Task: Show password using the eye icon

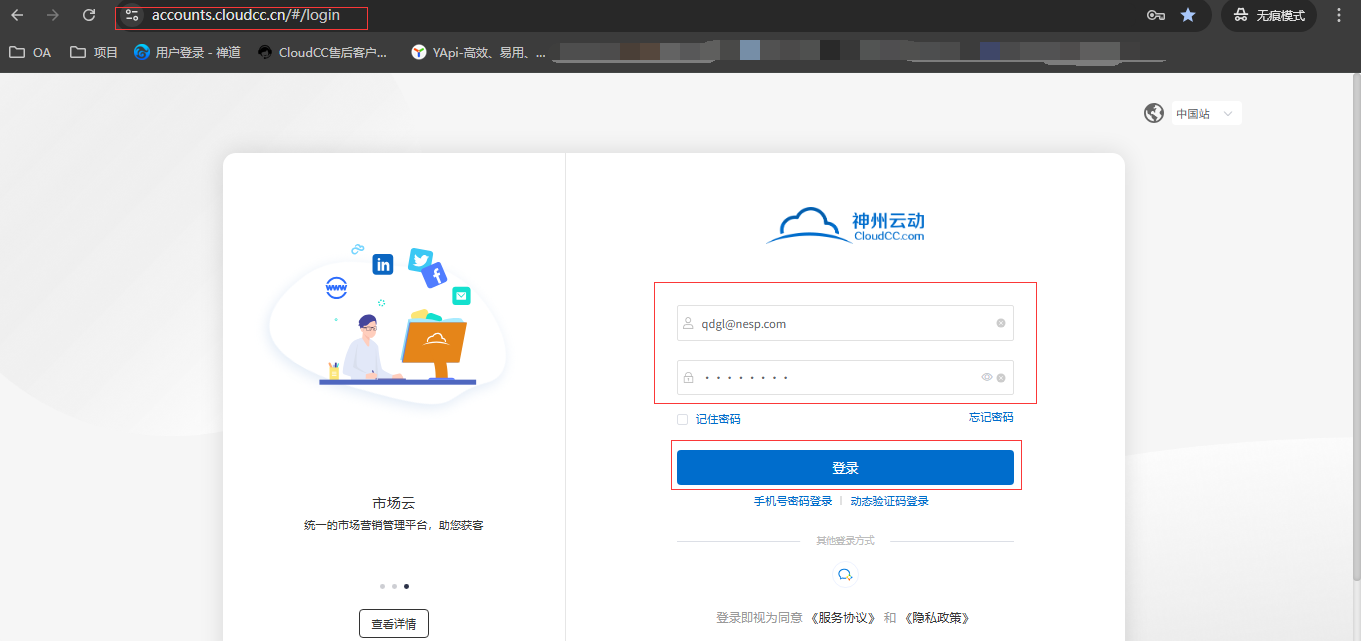Action: pos(986,377)
